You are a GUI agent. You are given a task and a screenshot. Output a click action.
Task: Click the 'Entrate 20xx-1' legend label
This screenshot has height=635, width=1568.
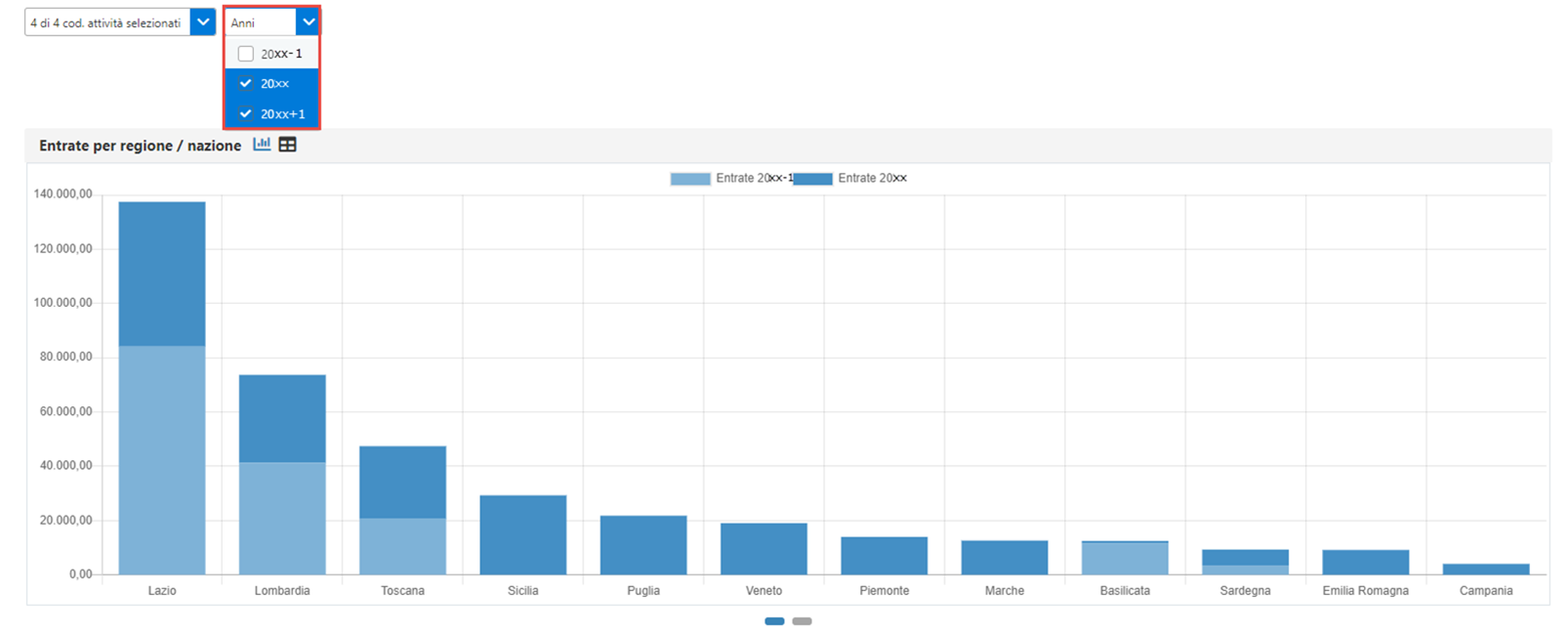(753, 179)
